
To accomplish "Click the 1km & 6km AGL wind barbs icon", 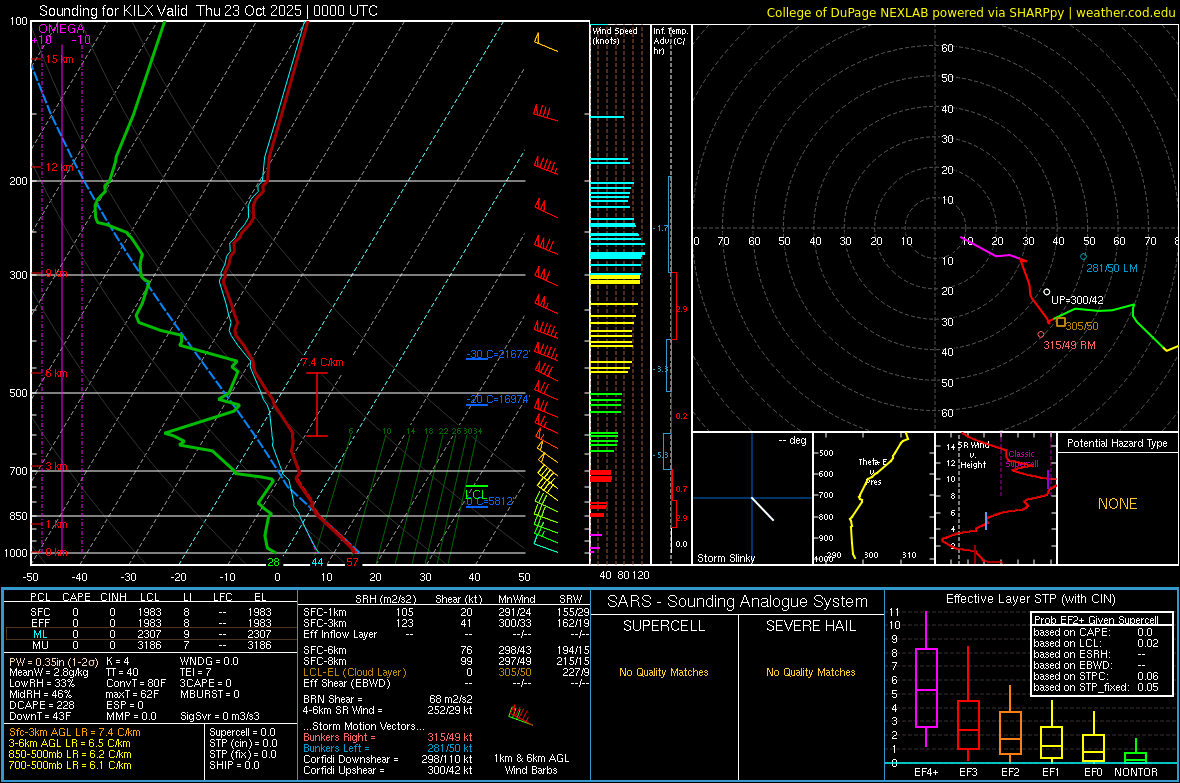I will pyautogui.click(x=520, y=715).
